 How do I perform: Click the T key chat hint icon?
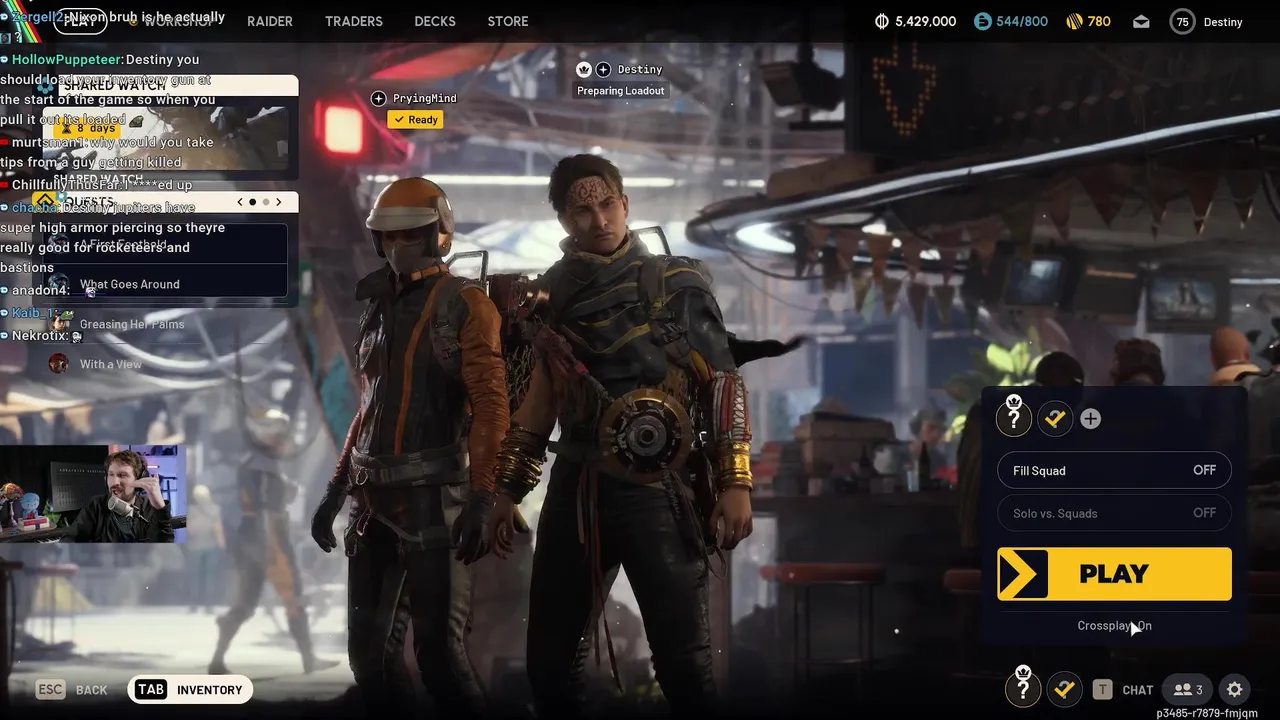click(x=1102, y=689)
